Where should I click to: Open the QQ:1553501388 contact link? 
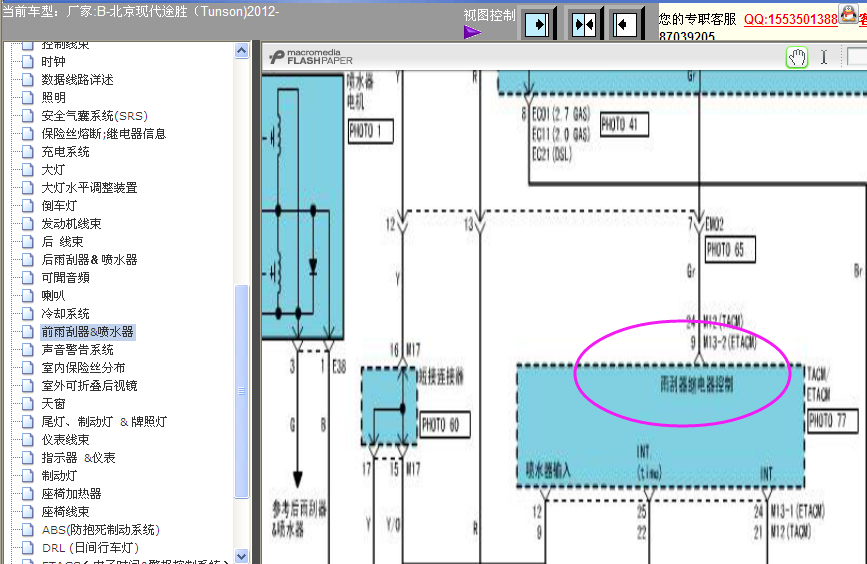point(790,19)
